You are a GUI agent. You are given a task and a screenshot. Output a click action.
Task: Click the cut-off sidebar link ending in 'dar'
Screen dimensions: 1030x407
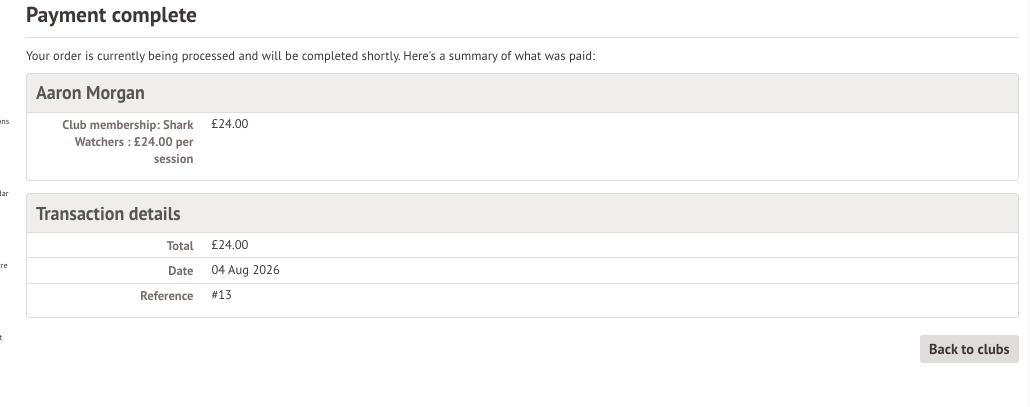[4, 194]
